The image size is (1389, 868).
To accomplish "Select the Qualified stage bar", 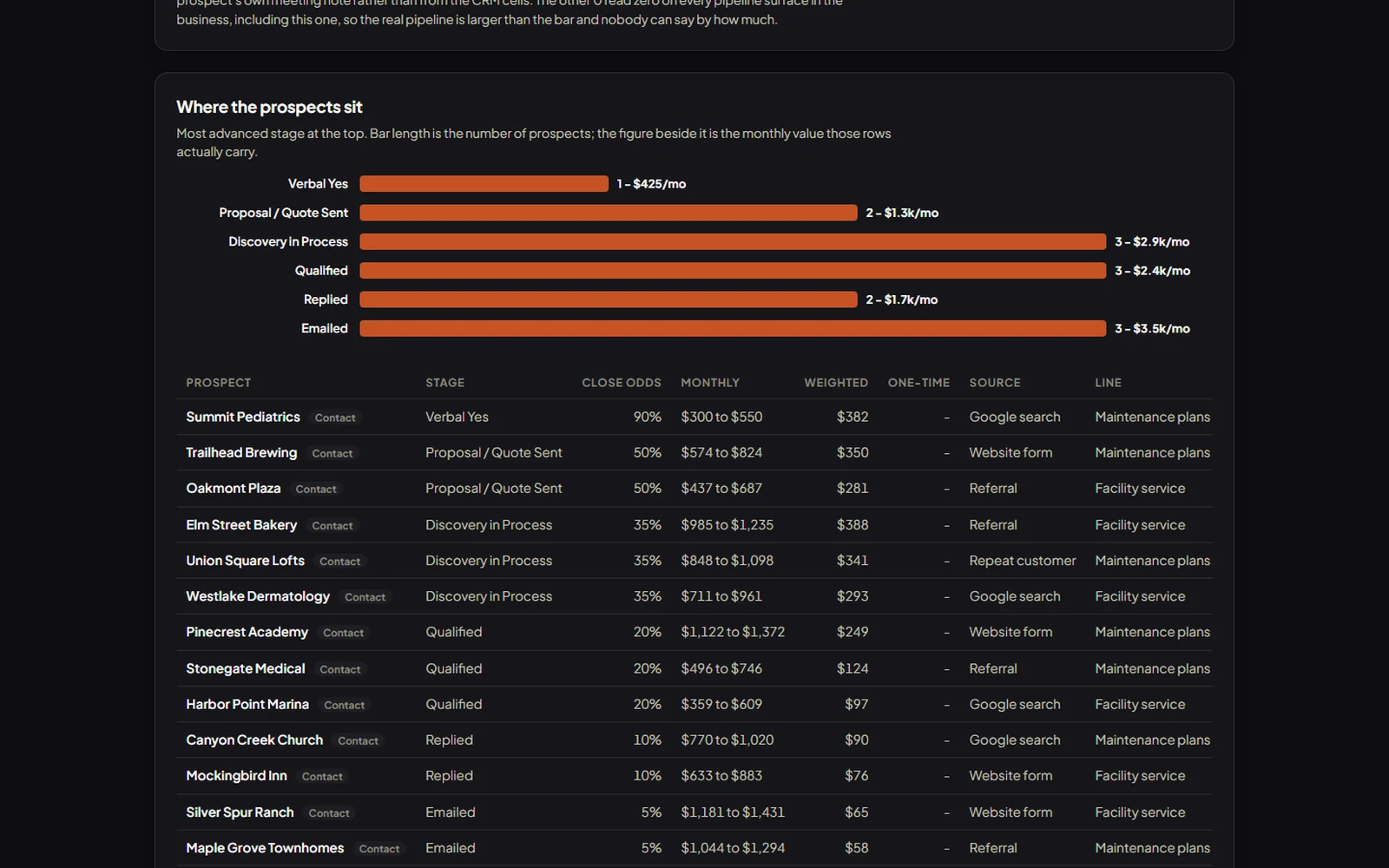I will pos(733,271).
